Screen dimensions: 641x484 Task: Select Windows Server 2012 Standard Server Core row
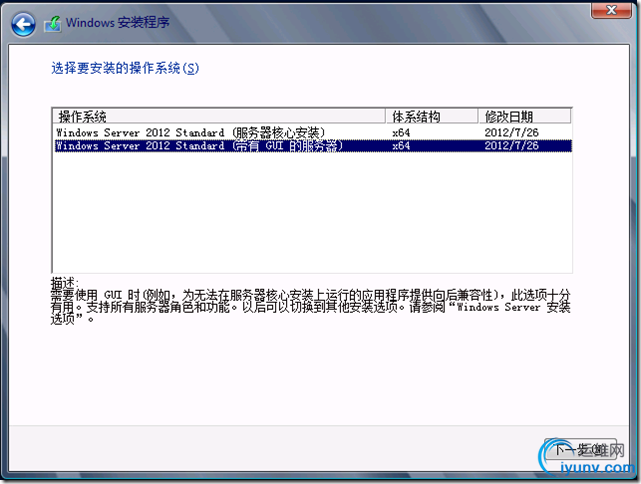coord(313,132)
